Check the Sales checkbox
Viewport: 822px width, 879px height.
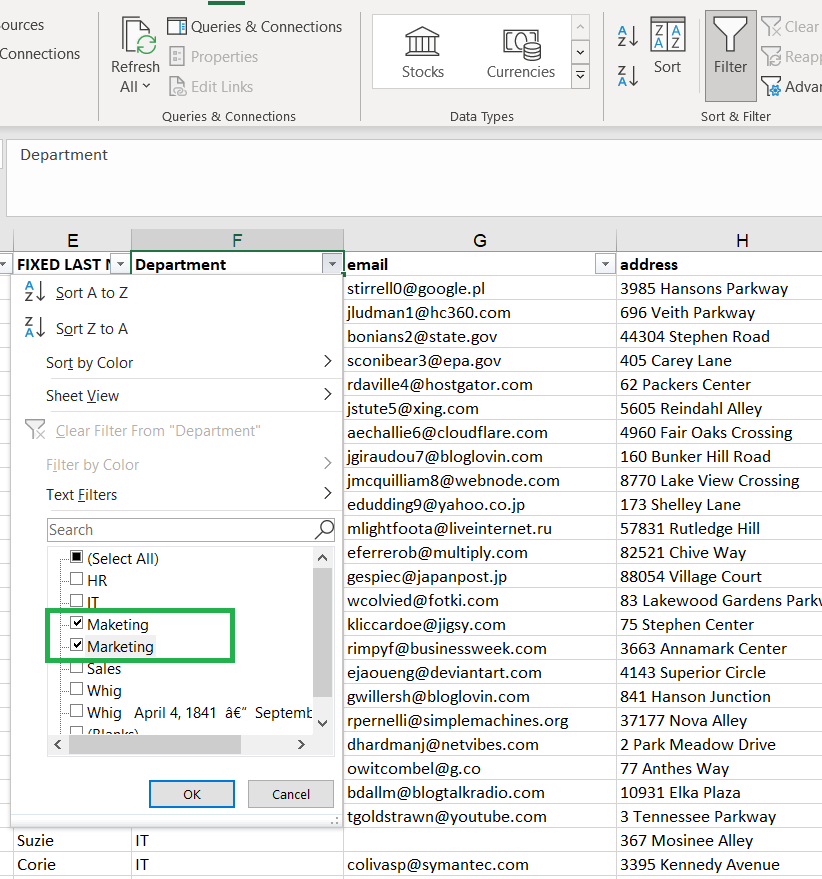[76, 667]
